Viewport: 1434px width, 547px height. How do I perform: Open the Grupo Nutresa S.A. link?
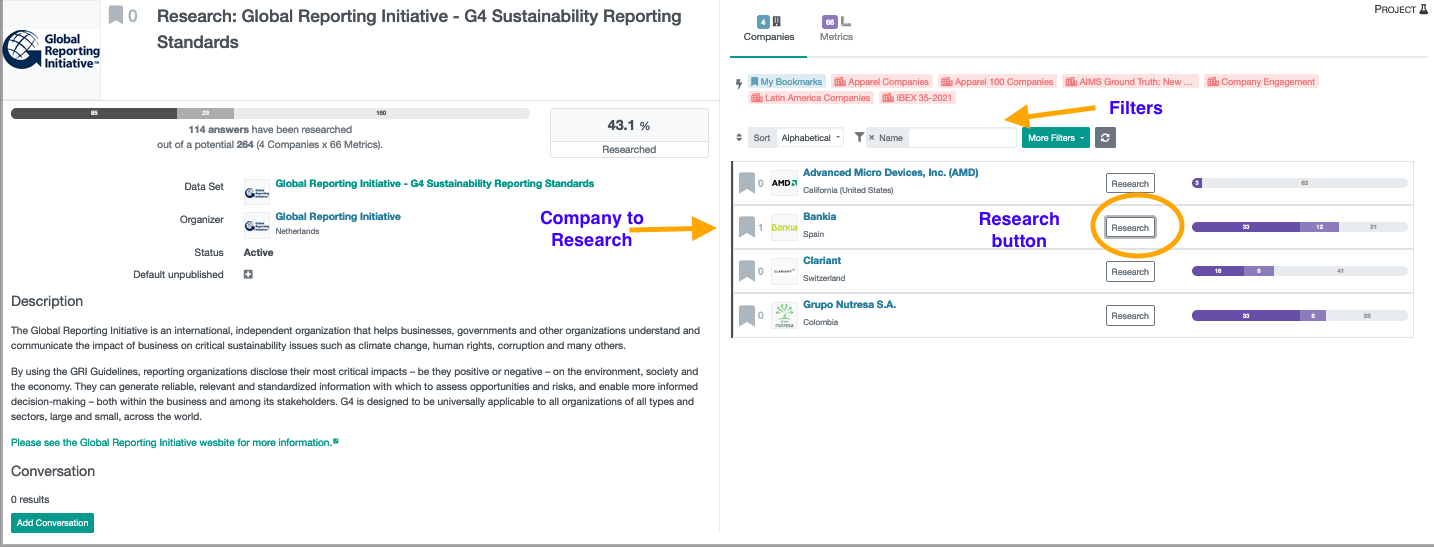849,305
